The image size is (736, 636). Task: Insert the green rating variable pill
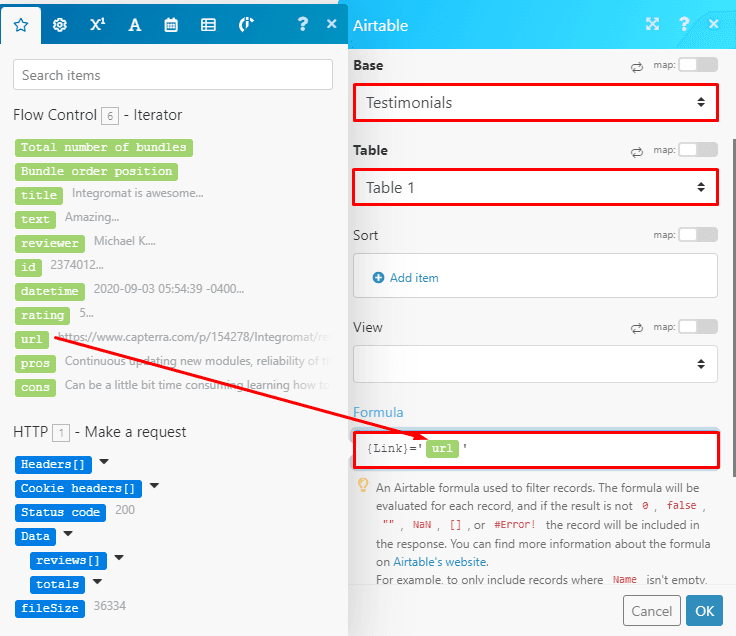(44, 315)
